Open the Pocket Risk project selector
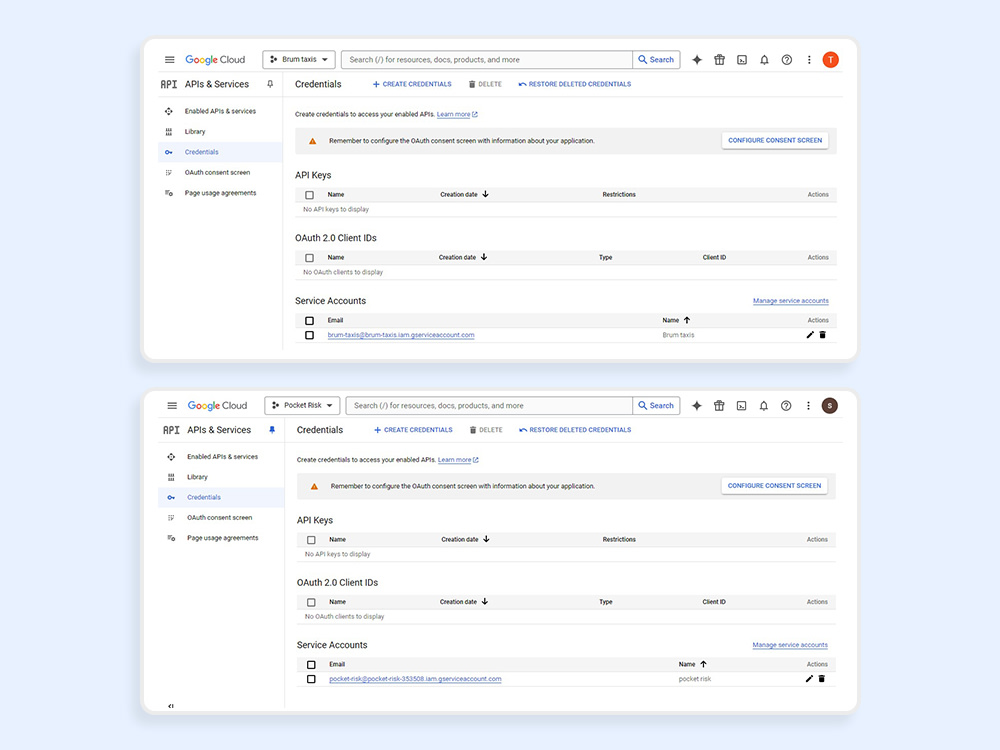Image resolution: width=1000 pixels, height=750 pixels. pyautogui.click(x=302, y=406)
